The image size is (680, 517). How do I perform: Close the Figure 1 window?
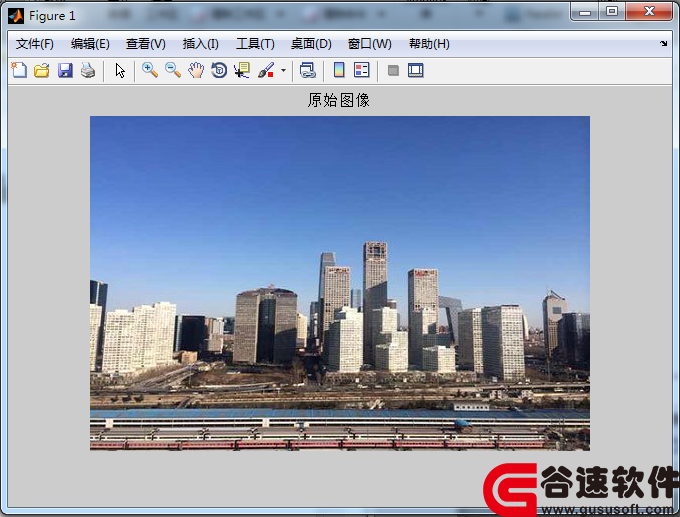pyautogui.click(x=649, y=12)
